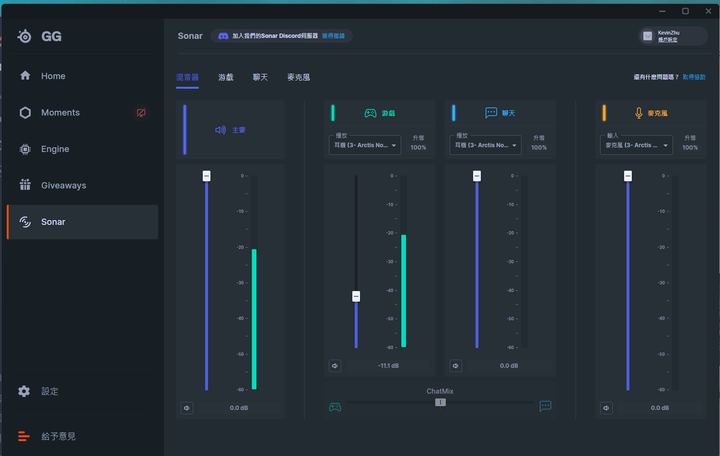Click the chat channel 100% boost value
The height and width of the screenshot is (456, 720).
click(x=539, y=147)
